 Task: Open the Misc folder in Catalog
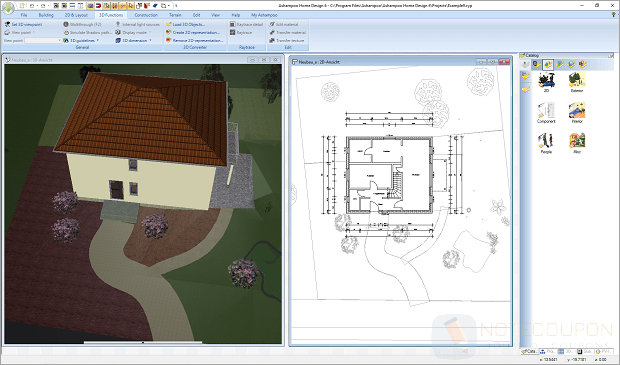(577, 143)
